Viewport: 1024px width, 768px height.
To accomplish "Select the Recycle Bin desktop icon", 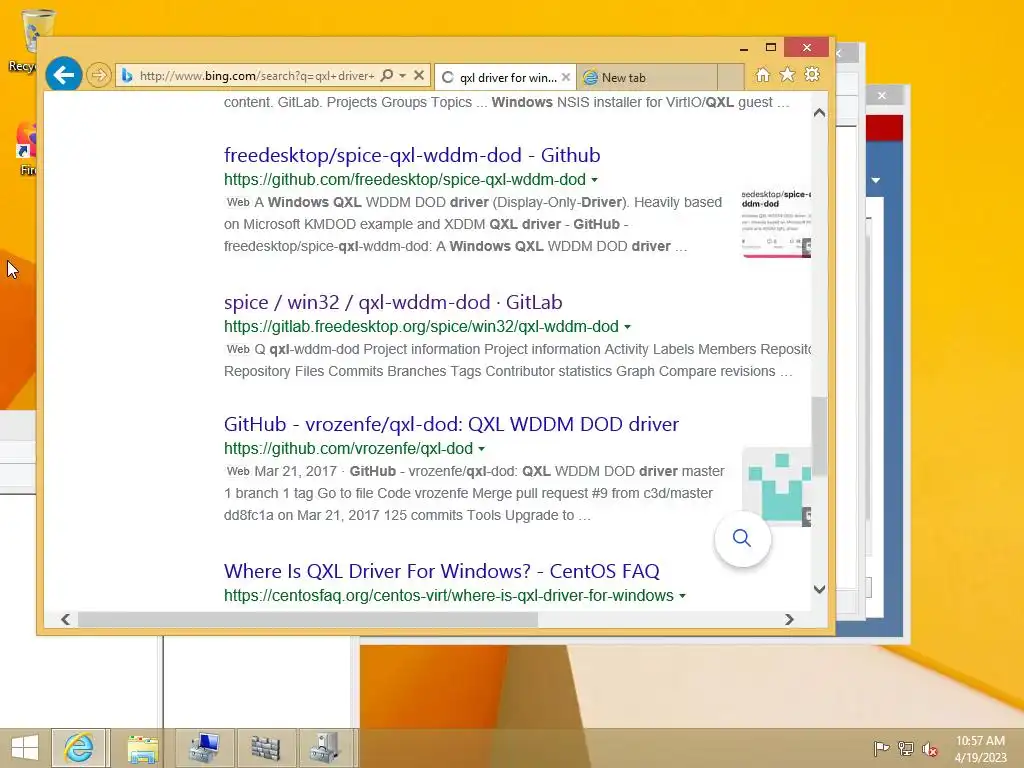I will [x=31, y=40].
